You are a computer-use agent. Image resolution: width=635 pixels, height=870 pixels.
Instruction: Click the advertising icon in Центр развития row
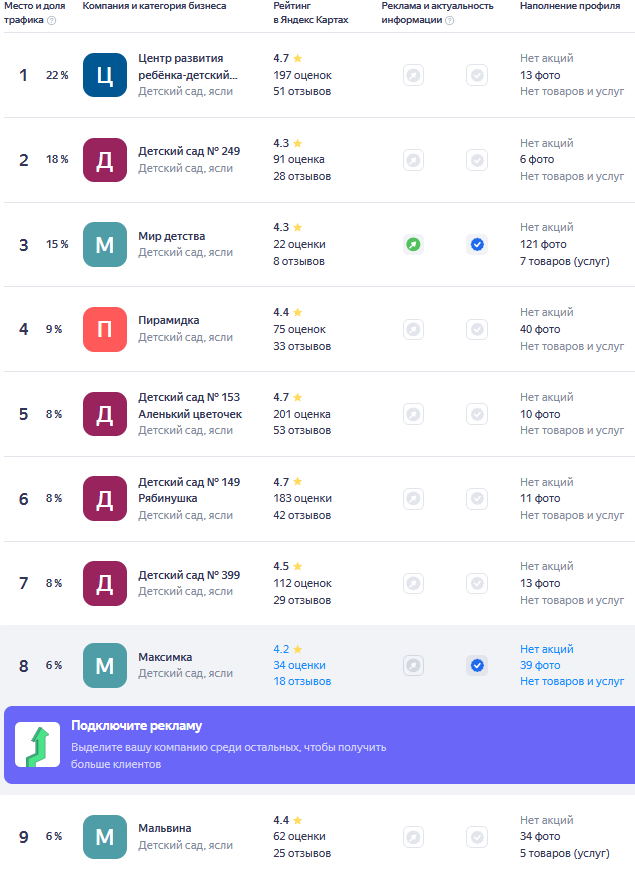pos(414,75)
